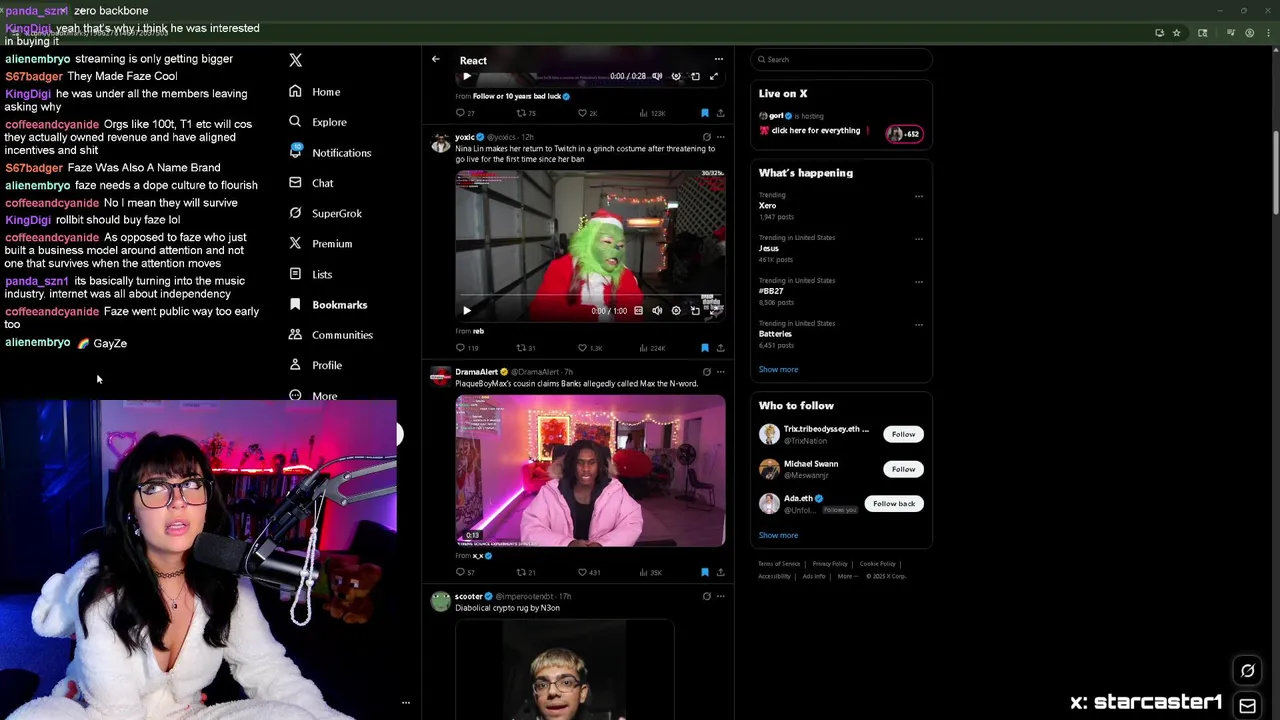1280x720 pixels.
Task: Click the Bookmarks icon in sidebar
Action: pyautogui.click(x=295, y=304)
